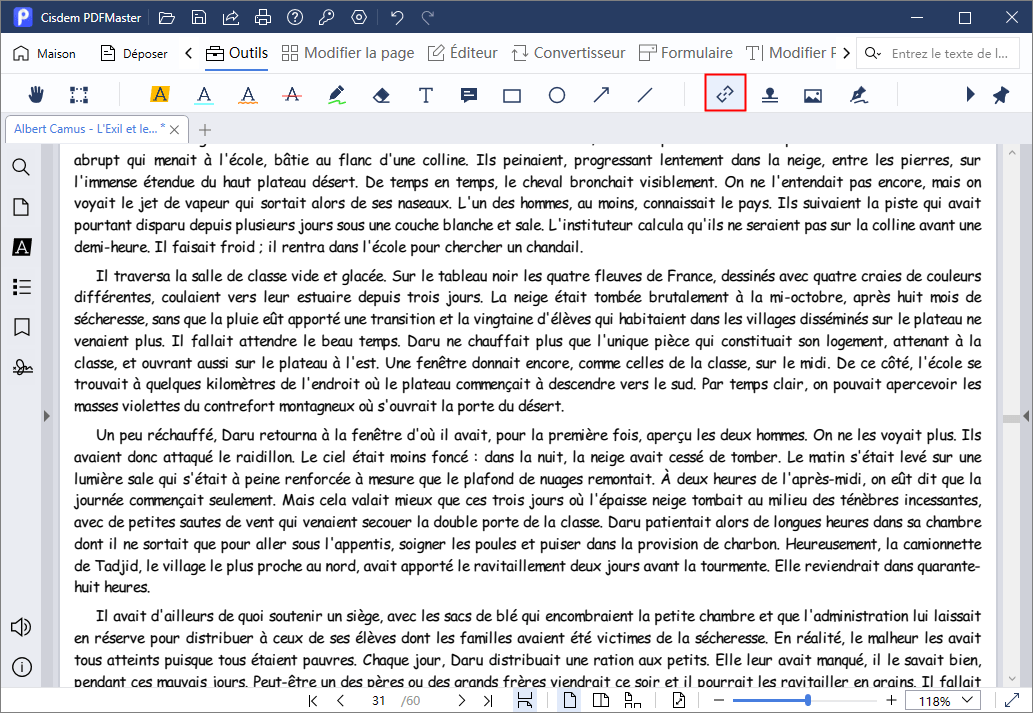The width and height of the screenshot is (1033, 713).
Task: Go to the previous page
Action: (x=341, y=700)
